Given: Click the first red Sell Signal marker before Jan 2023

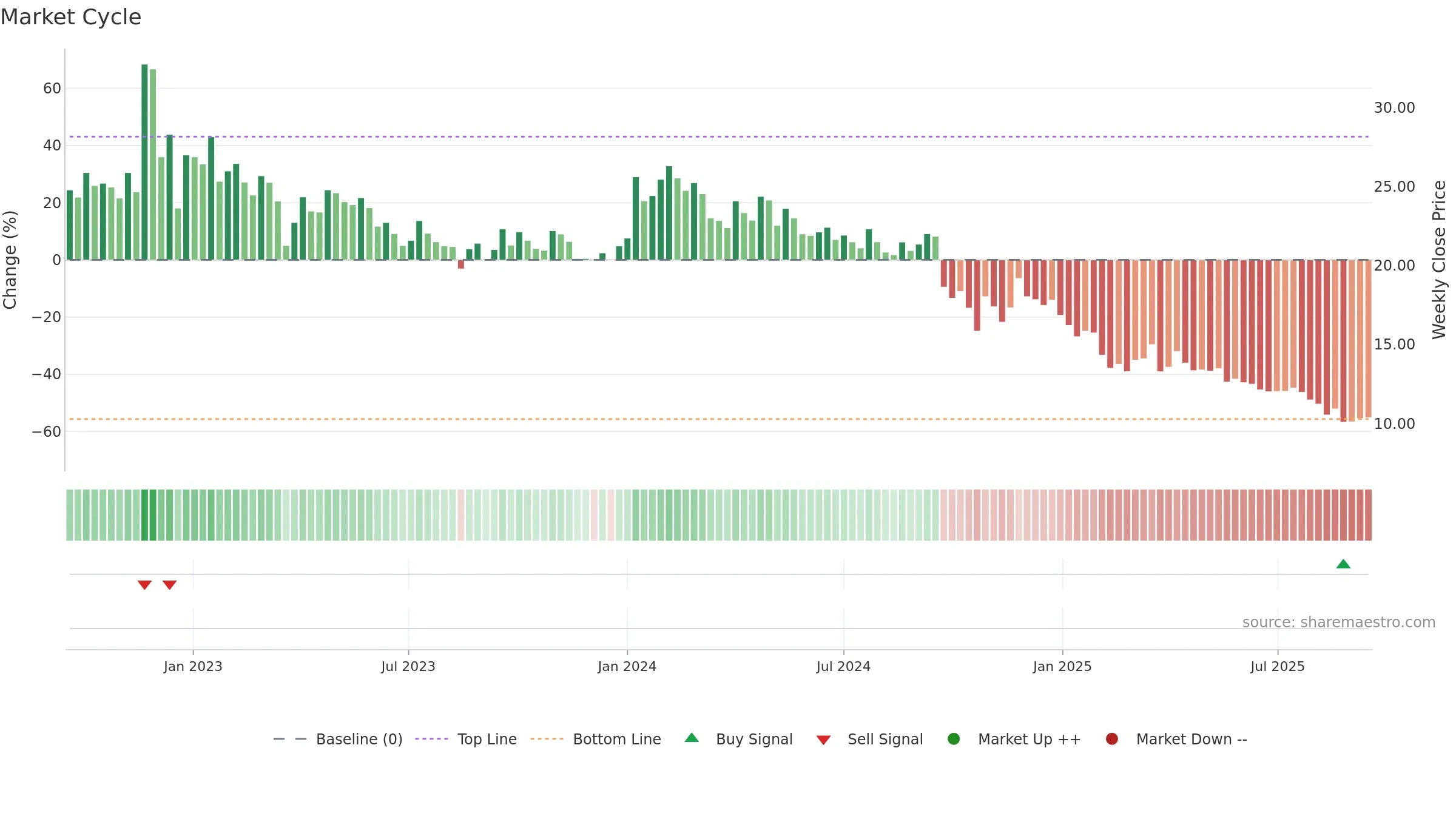Looking at the screenshot, I should [x=144, y=585].
